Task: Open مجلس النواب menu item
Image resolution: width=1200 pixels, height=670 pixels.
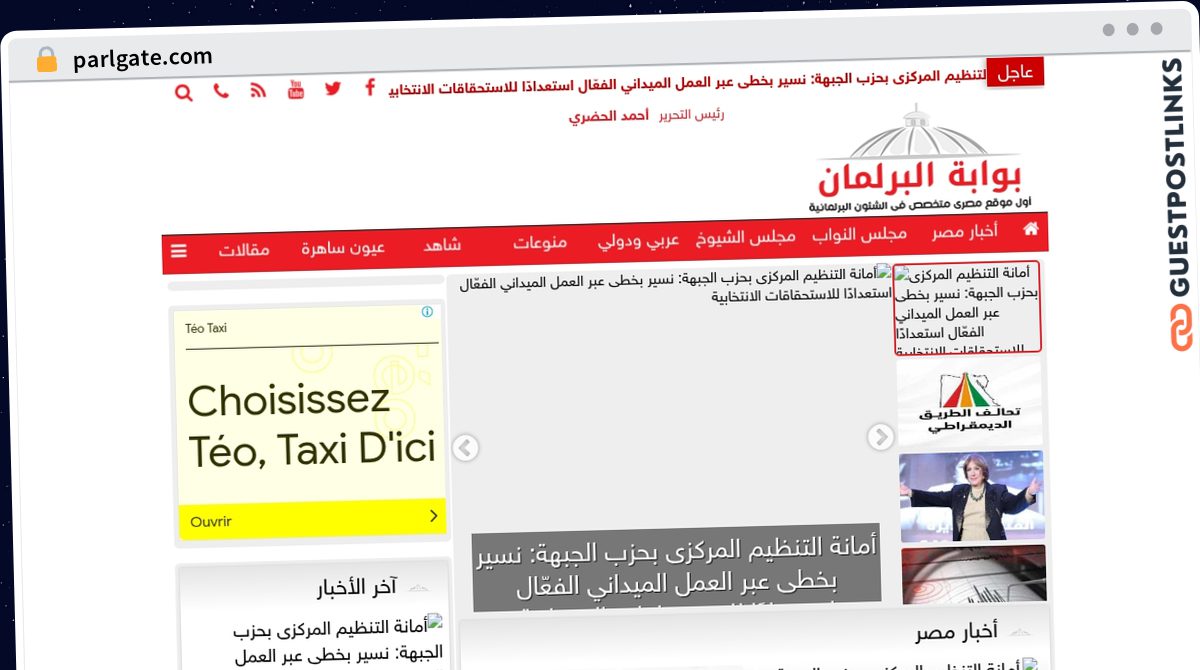Action: (x=859, y=235)
